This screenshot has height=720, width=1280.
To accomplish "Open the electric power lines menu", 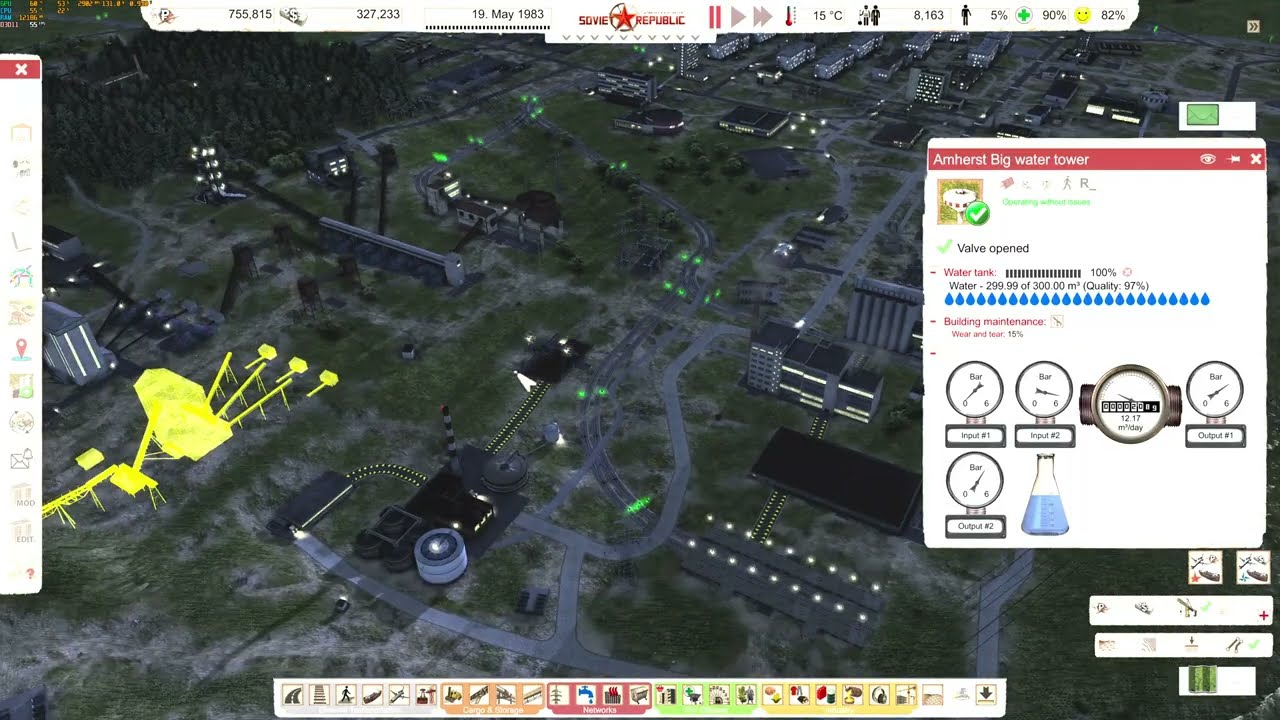I will click(558, 694).
